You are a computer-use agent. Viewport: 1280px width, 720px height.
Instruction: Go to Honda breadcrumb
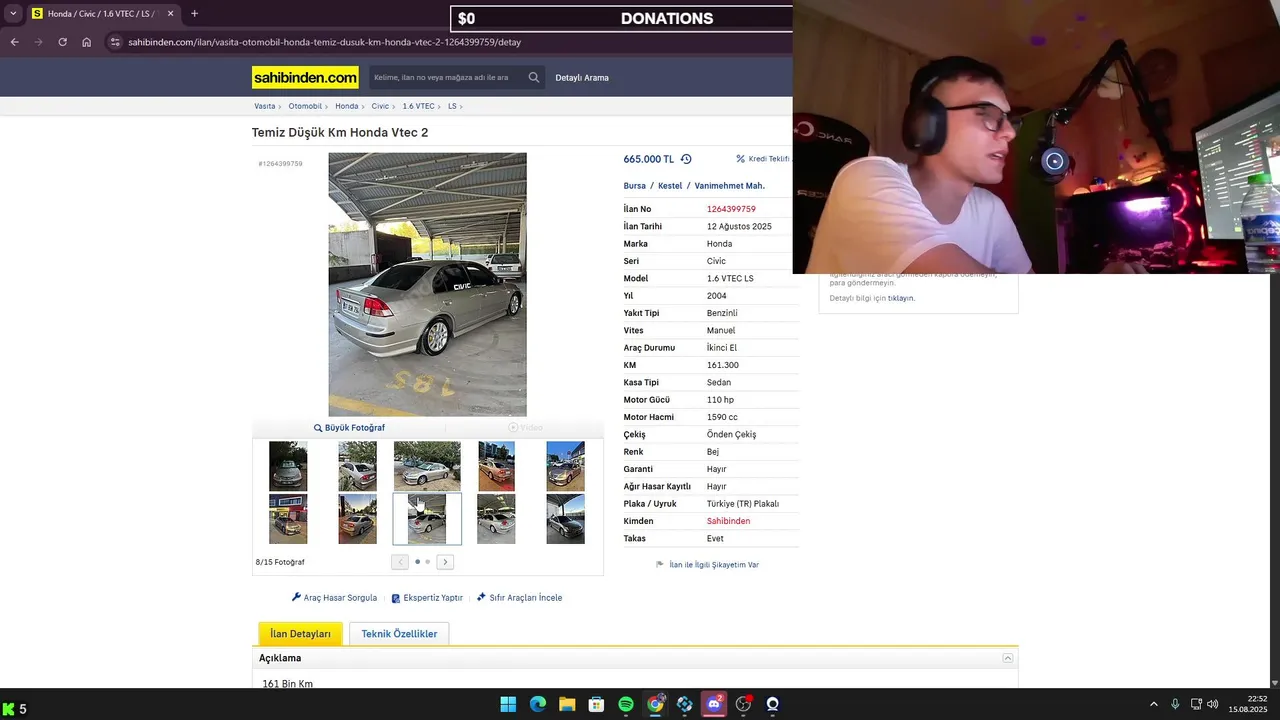click(346, 106)
